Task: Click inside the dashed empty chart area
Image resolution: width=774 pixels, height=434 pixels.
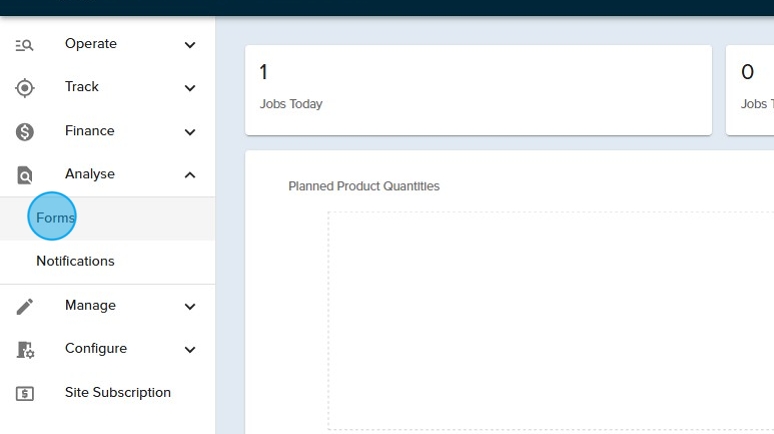Action: pyautogui.click(x=550, y=320)
